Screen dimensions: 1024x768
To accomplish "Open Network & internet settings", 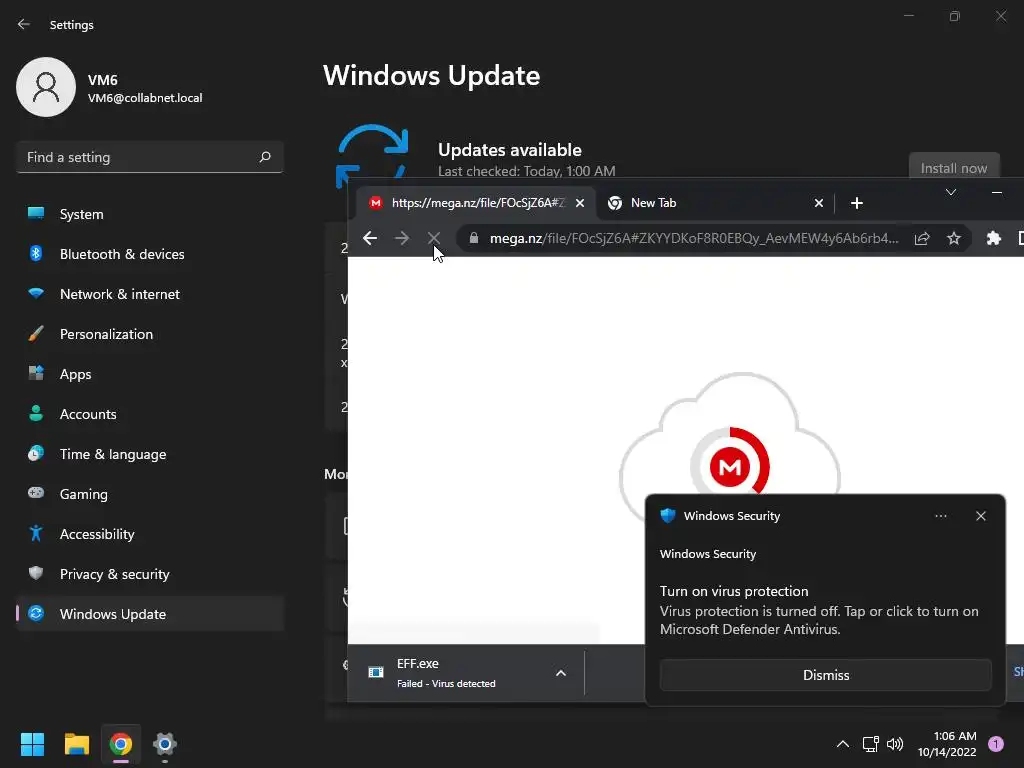I will [150, 294].
